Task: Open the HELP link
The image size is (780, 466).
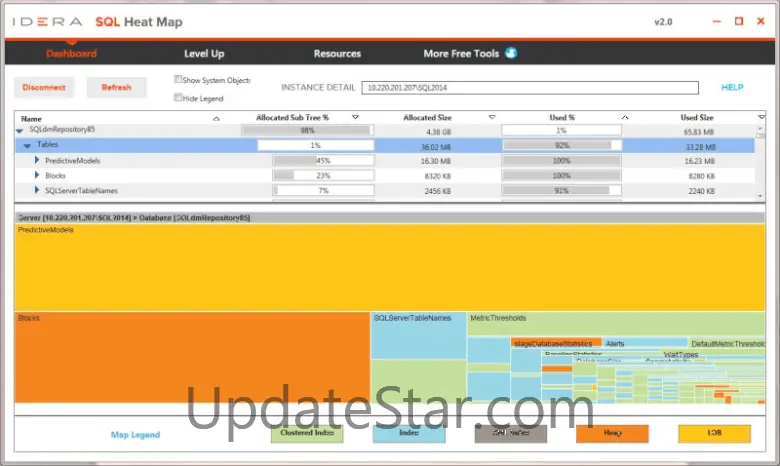Action: [732, 87]
